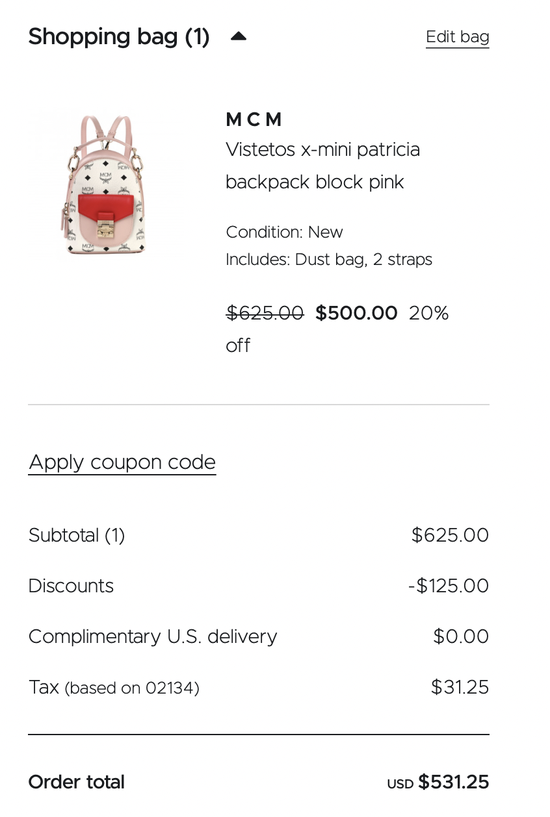The height and width of the screenshot is (817, 550).
Task: Click the Shopping bag (1) heading
Action: tap(119, 36)
